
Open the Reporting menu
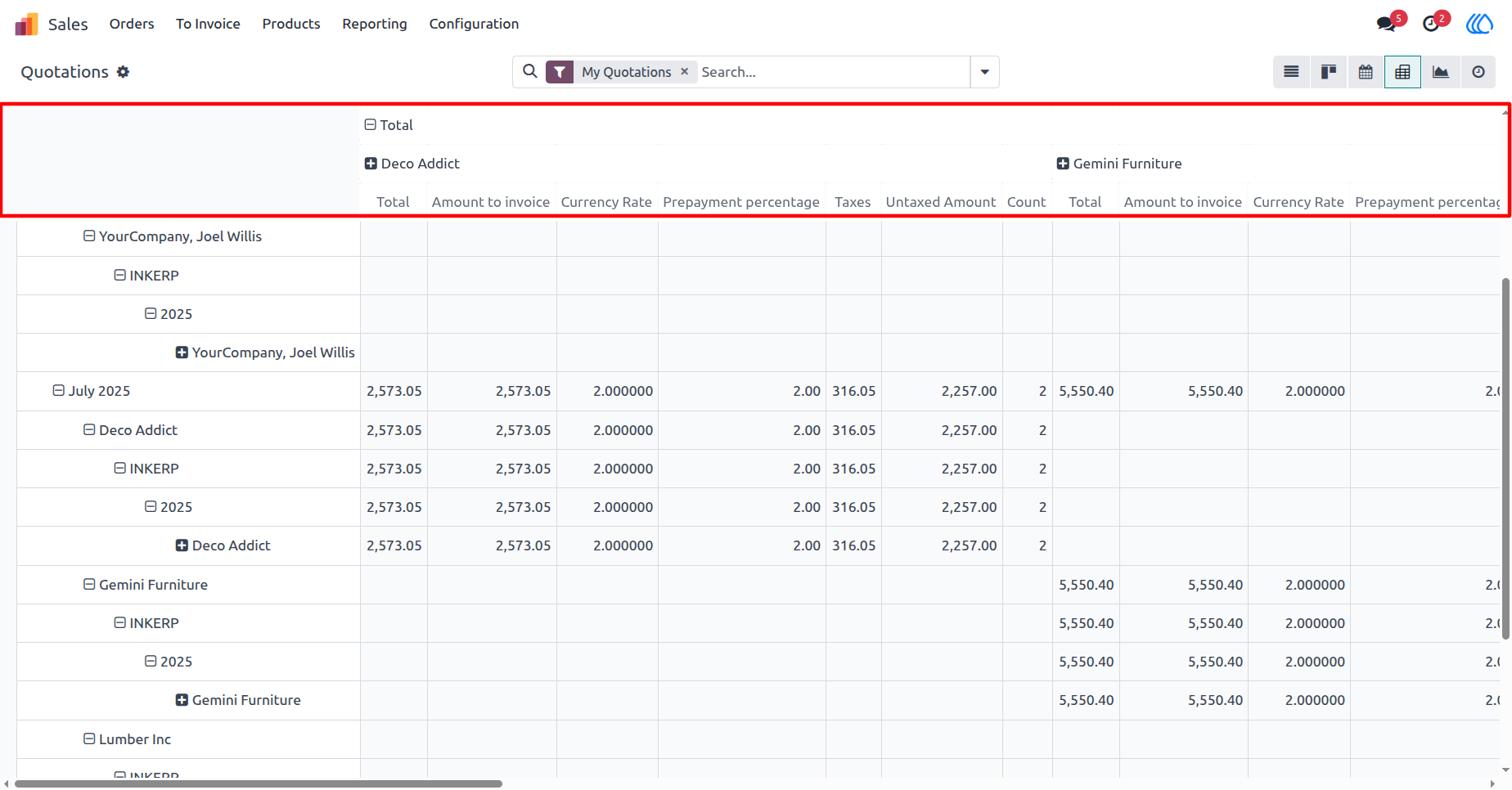(x=375, y=24)
